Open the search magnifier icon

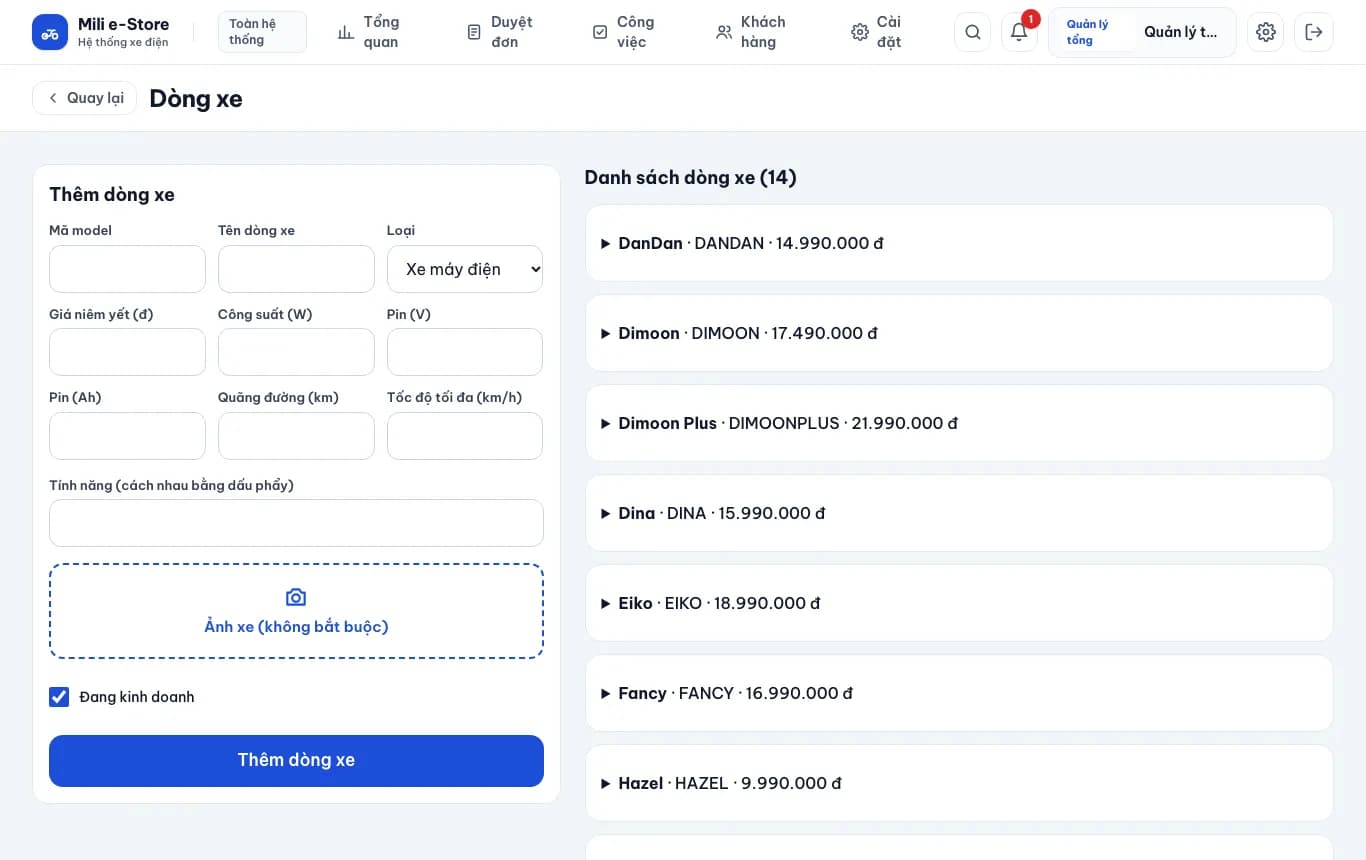click(973, 32)
